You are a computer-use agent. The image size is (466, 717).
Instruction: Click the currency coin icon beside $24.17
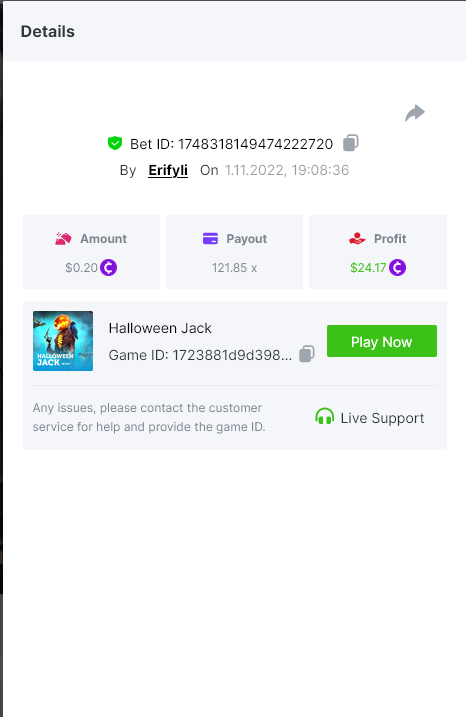tap(397, 267)
